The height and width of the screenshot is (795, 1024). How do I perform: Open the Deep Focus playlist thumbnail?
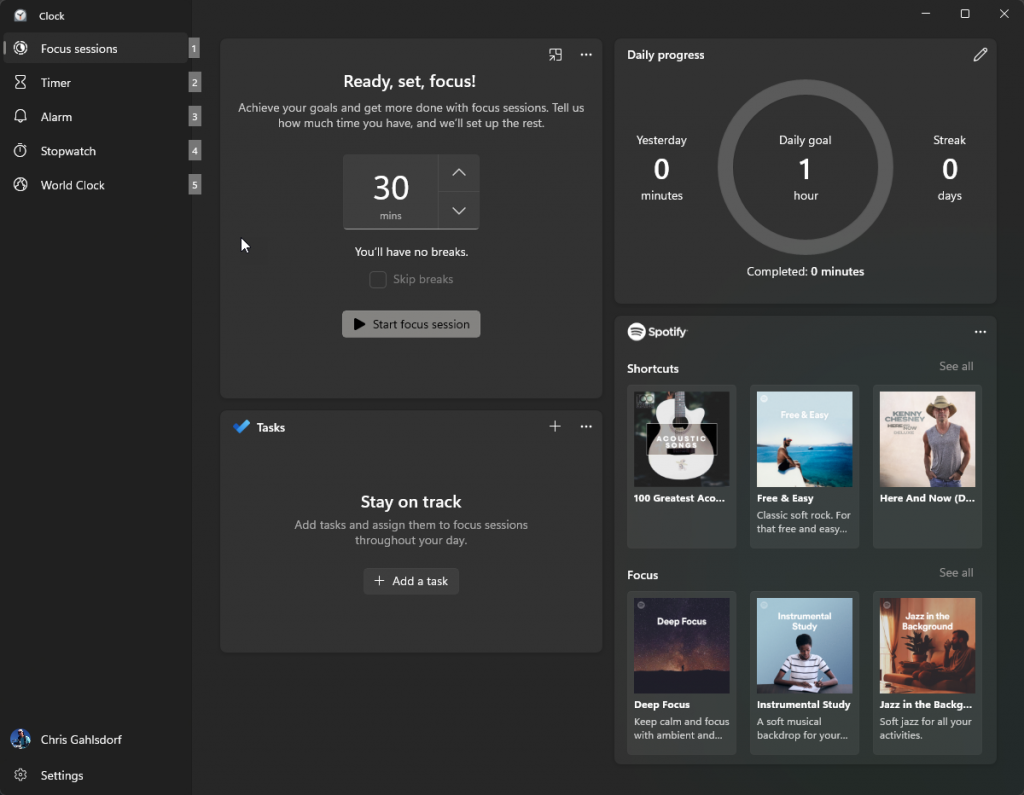click(x=681, y=644)
